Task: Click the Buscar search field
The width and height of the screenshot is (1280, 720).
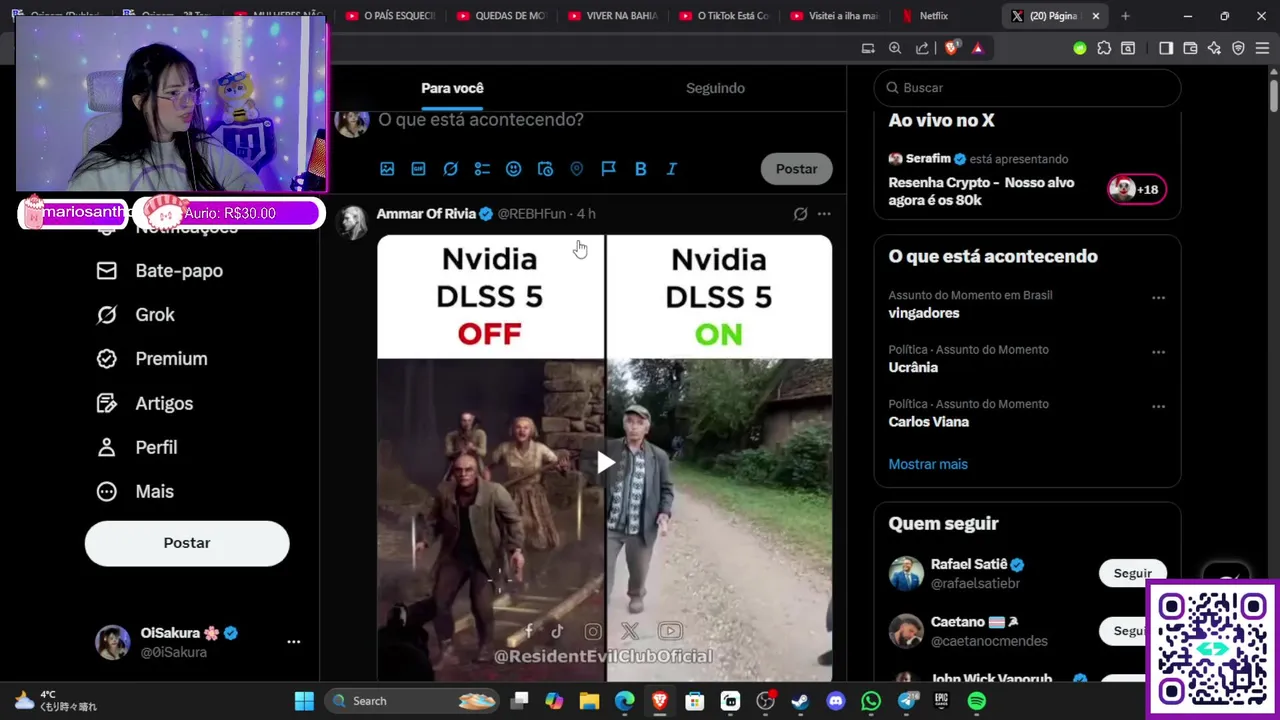Action: pyautogui.click(x=1027, y=88)
